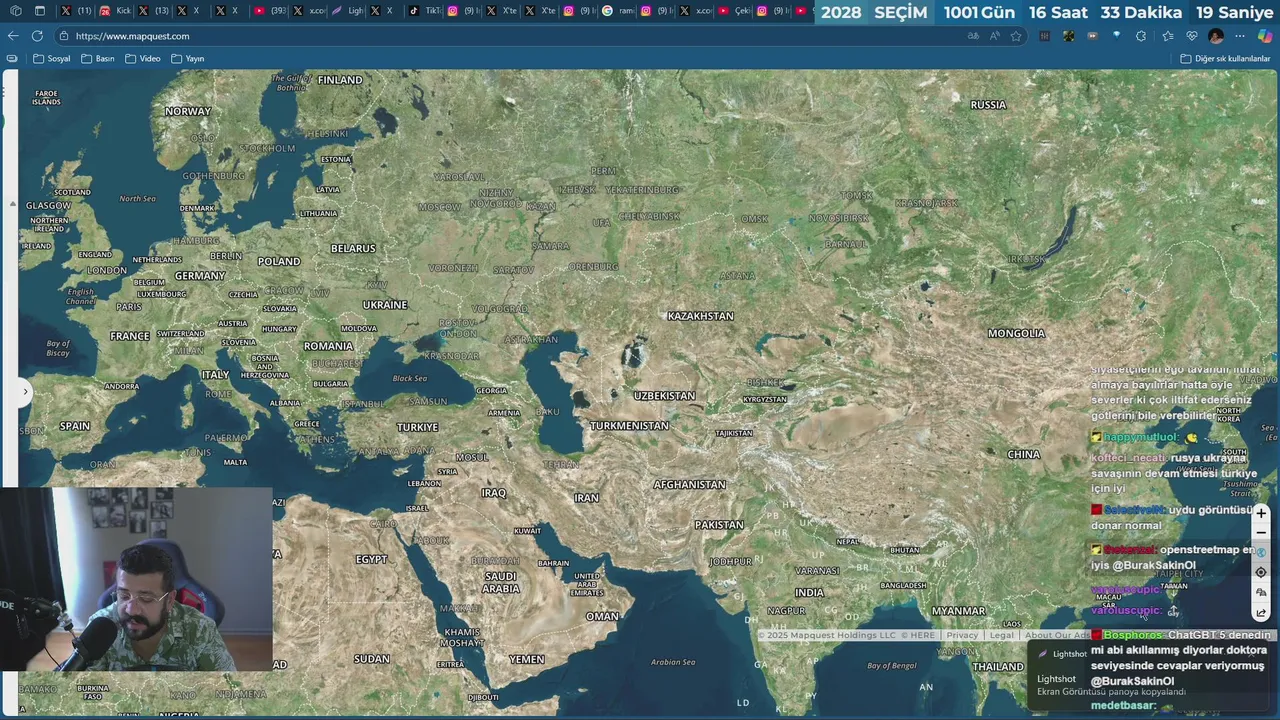Open the browser three-dots settings menu
This screenshot has height=720, width=1280.
pos(1240,36)
